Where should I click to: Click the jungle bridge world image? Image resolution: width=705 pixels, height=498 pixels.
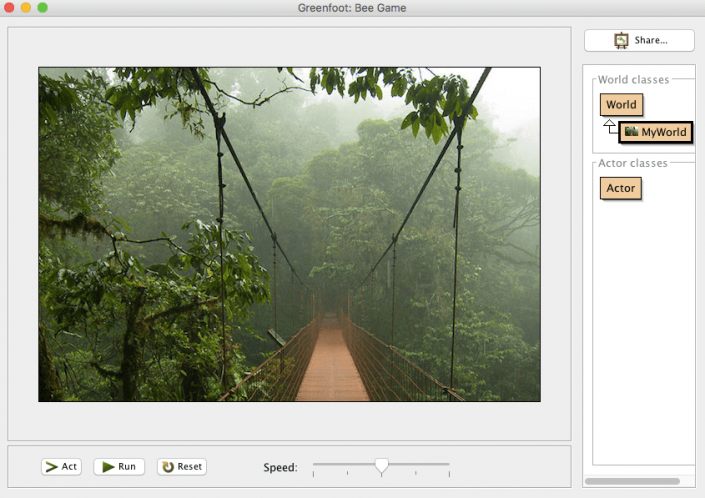(289, 234)
